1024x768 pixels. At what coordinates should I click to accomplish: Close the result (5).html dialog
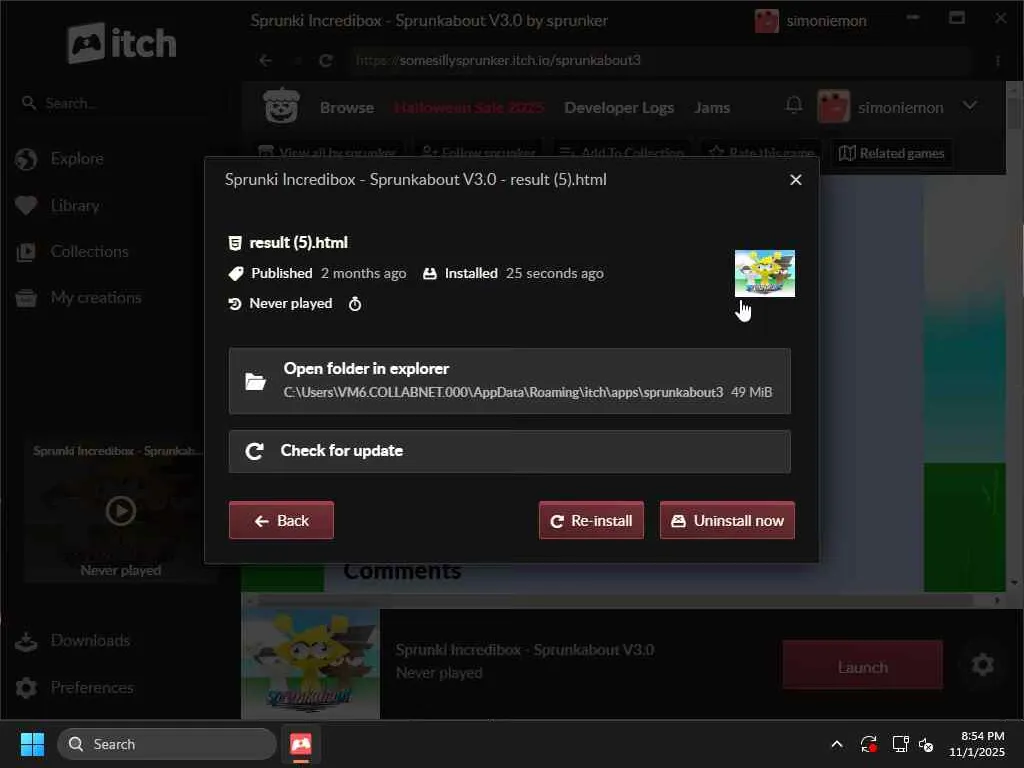tap(795, 180)
